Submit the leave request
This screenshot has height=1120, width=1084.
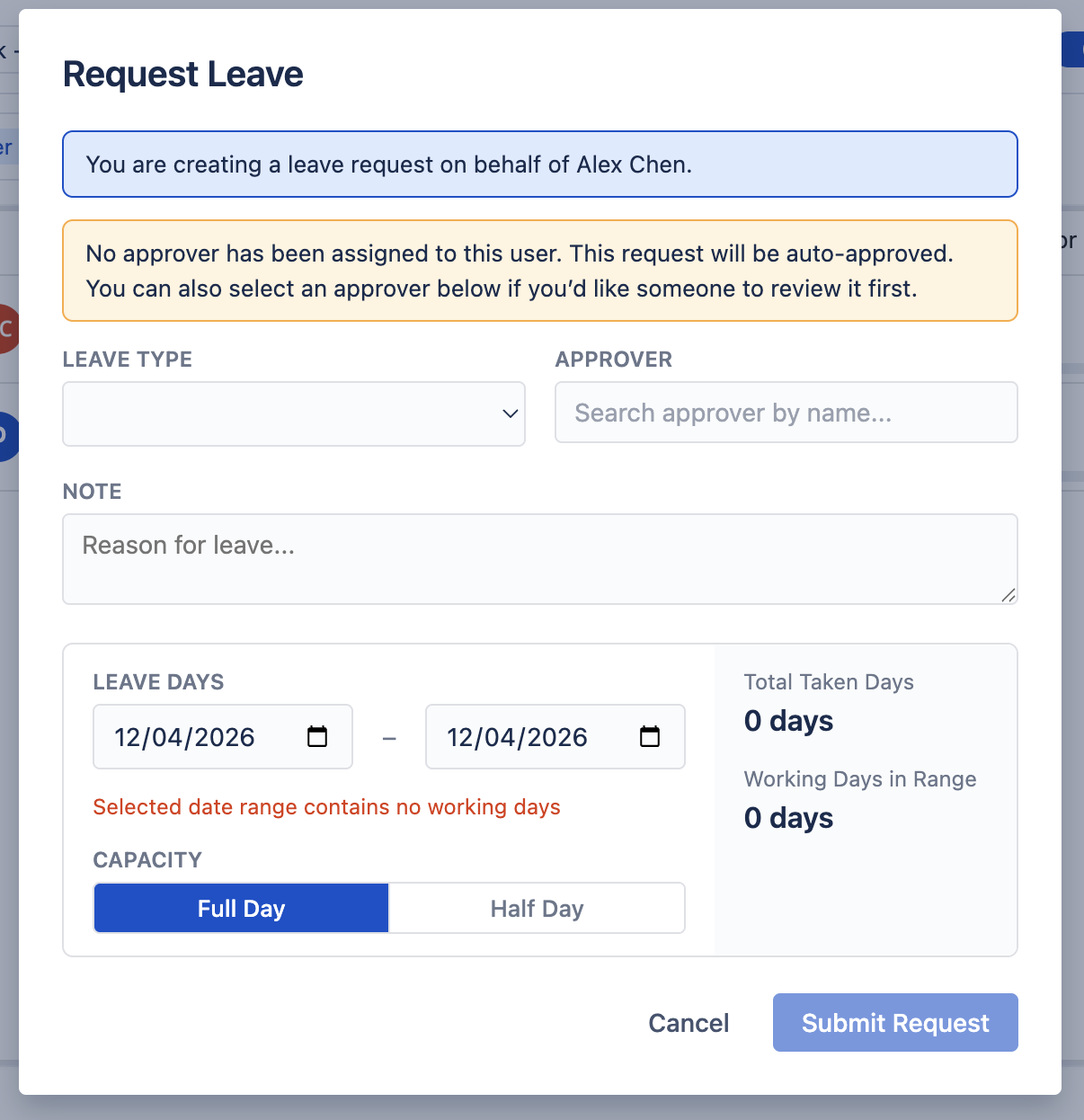point(894,1022)
